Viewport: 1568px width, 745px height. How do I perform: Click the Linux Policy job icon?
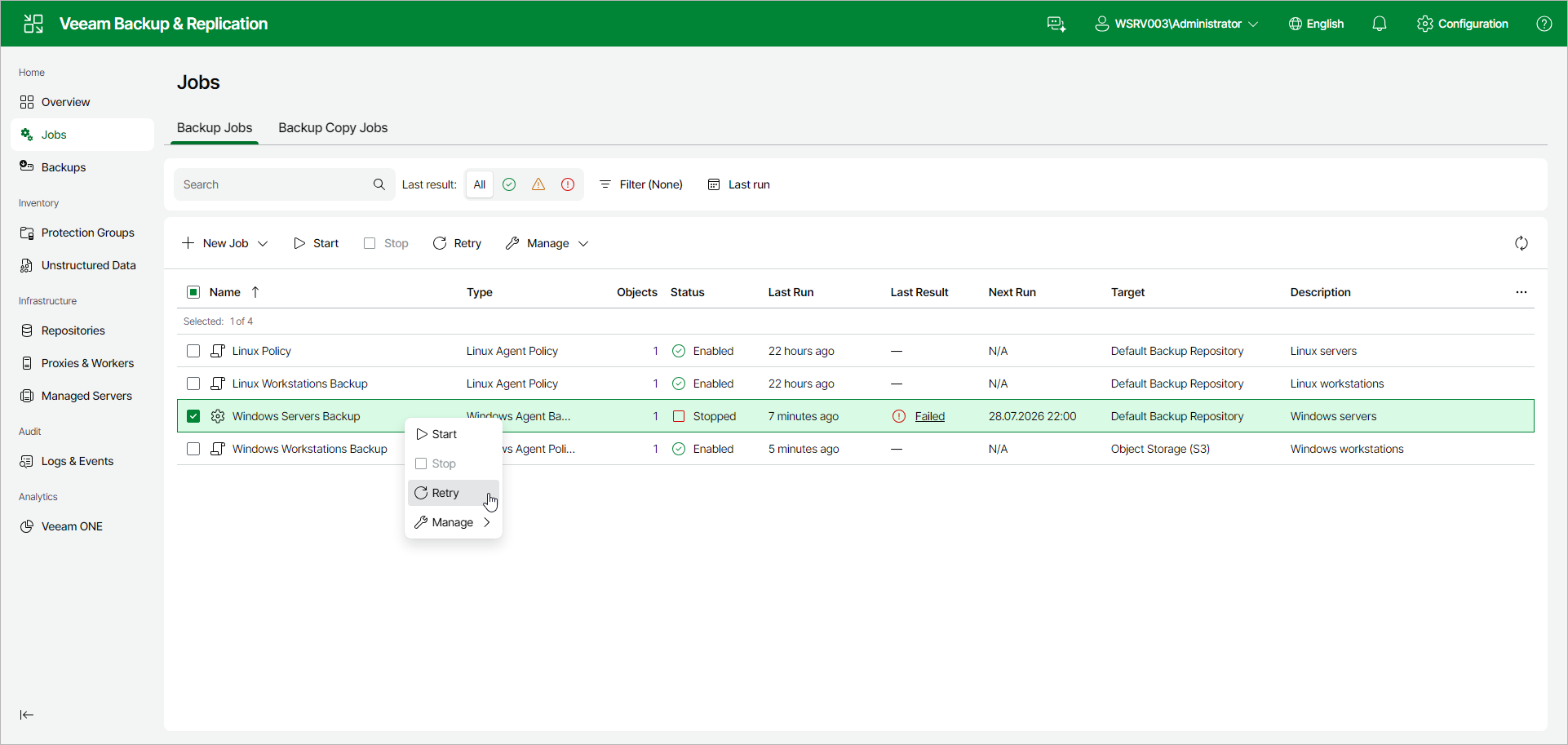218,351
